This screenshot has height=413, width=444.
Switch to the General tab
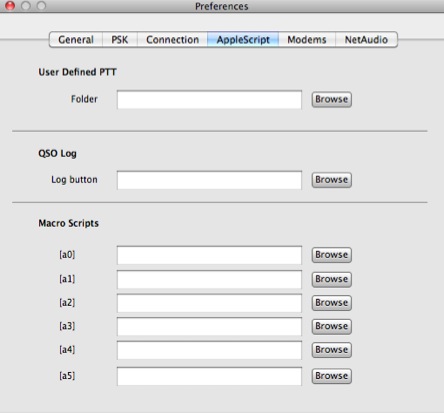click(76, 40)
